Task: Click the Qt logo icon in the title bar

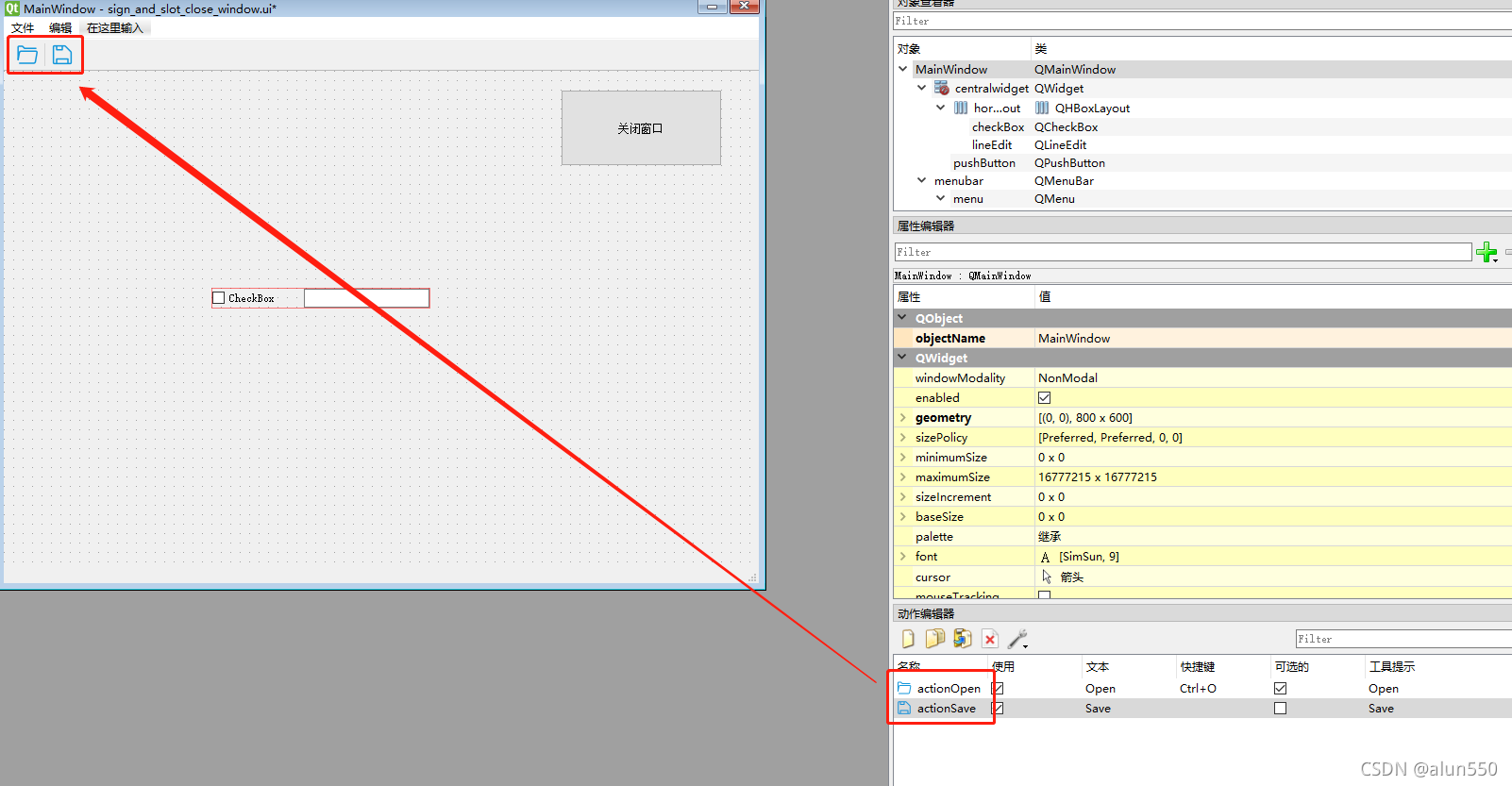Action: [12, 8]
